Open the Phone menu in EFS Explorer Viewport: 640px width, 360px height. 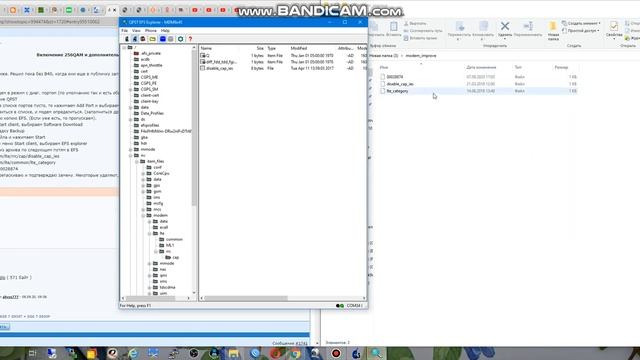(151, 31)
